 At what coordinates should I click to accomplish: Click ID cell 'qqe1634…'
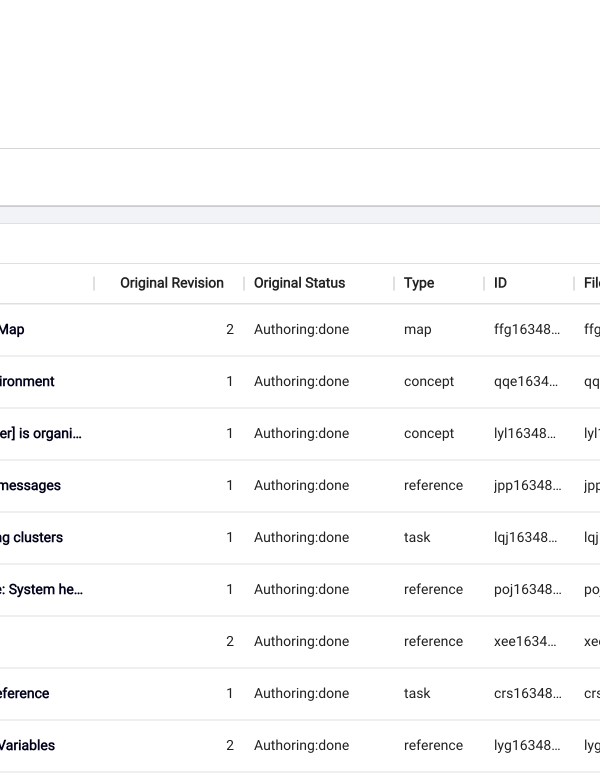pyautogui.click(x=526, y=382)
